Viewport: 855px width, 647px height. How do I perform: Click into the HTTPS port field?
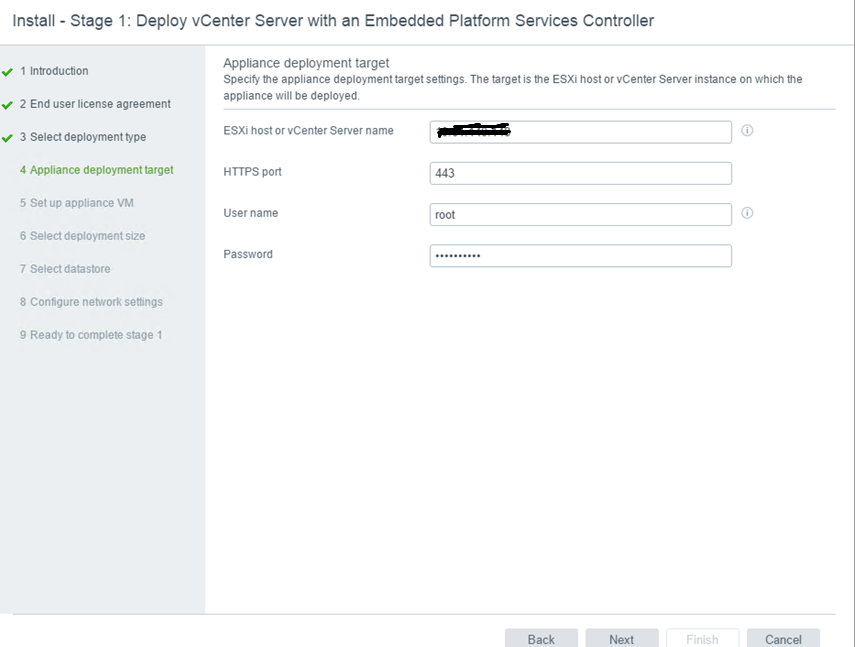(x=580, y=173)
